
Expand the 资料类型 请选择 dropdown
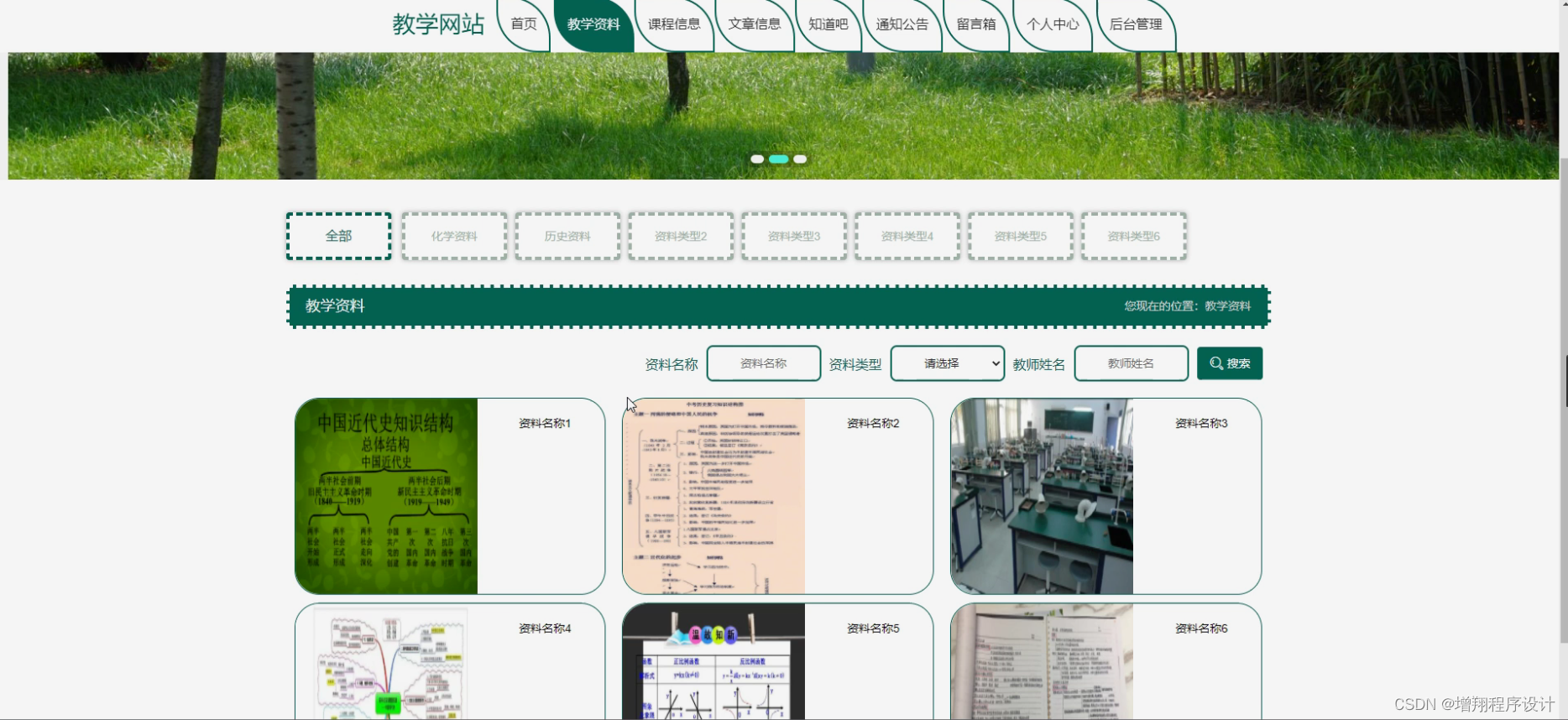point(948,363)
